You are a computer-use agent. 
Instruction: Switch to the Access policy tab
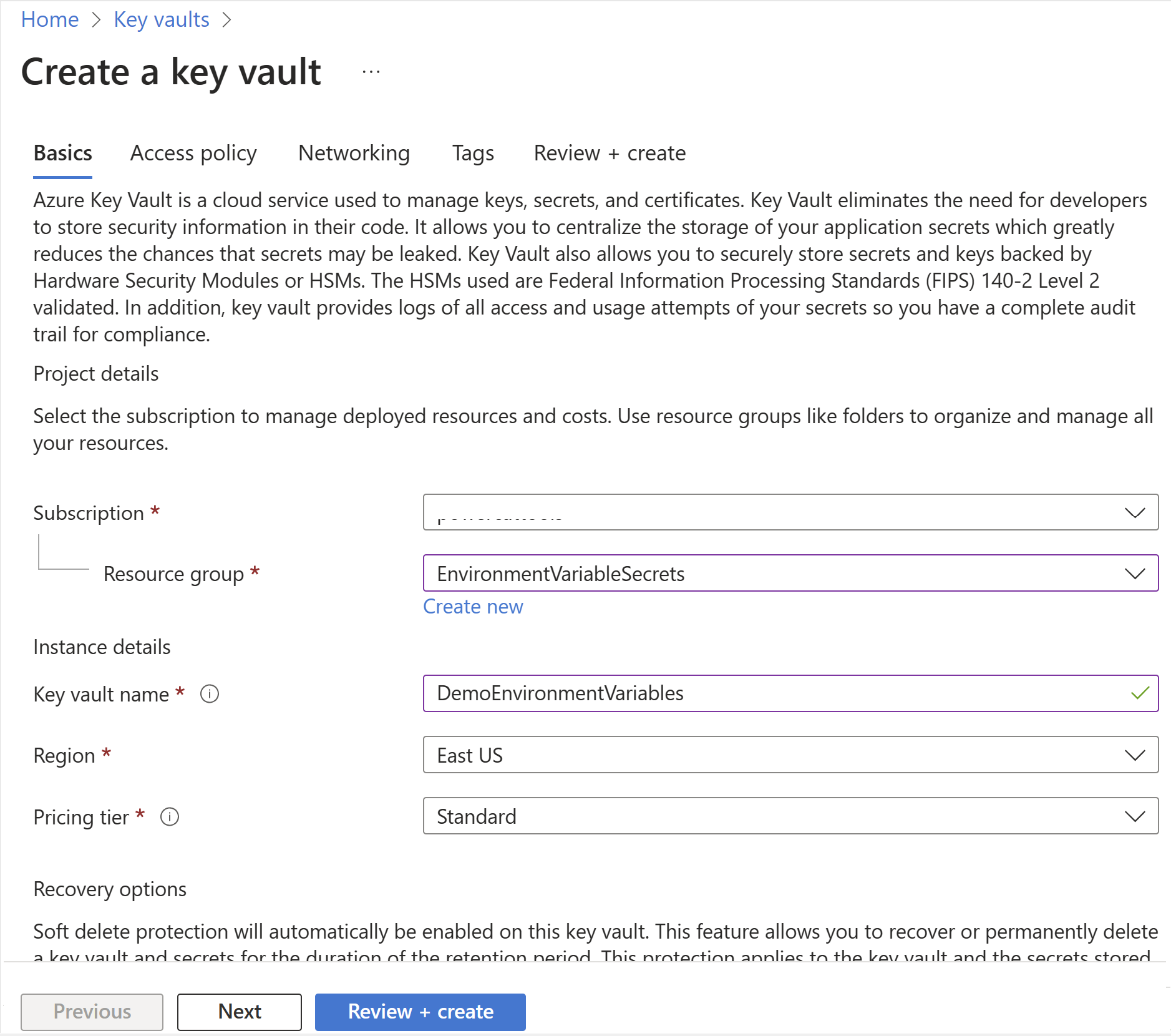coord(193,154)
